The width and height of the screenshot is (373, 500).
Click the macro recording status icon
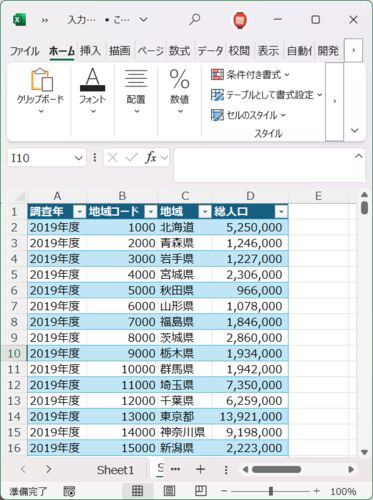69,491
